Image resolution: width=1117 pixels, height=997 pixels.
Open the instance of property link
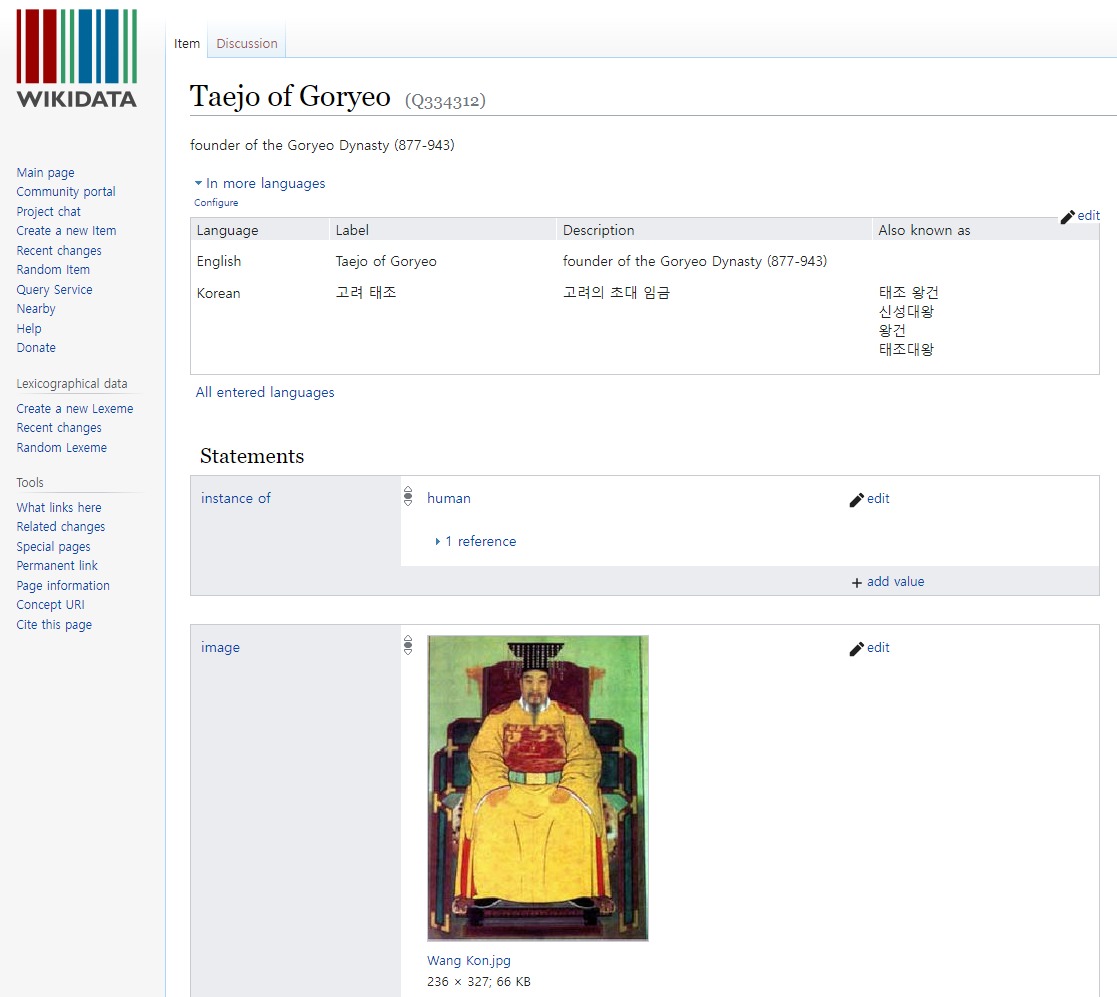pyautogui.click(x=236, y=498)
